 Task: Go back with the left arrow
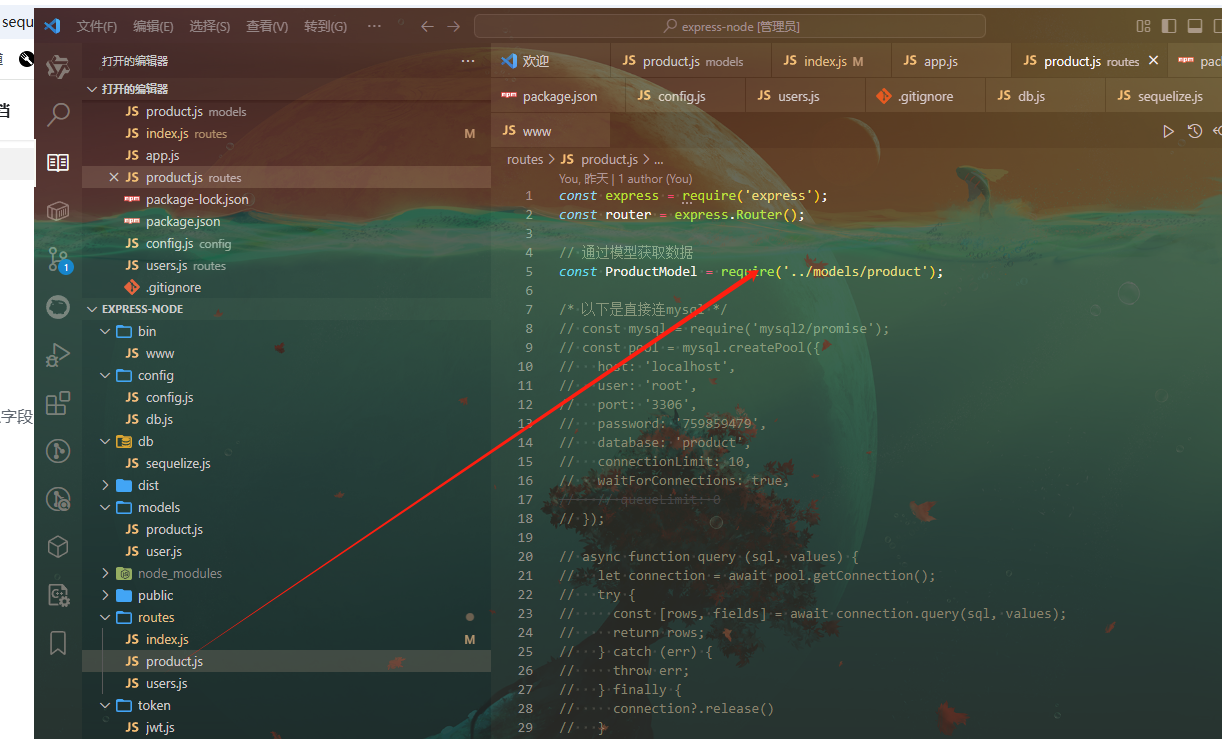427,27
